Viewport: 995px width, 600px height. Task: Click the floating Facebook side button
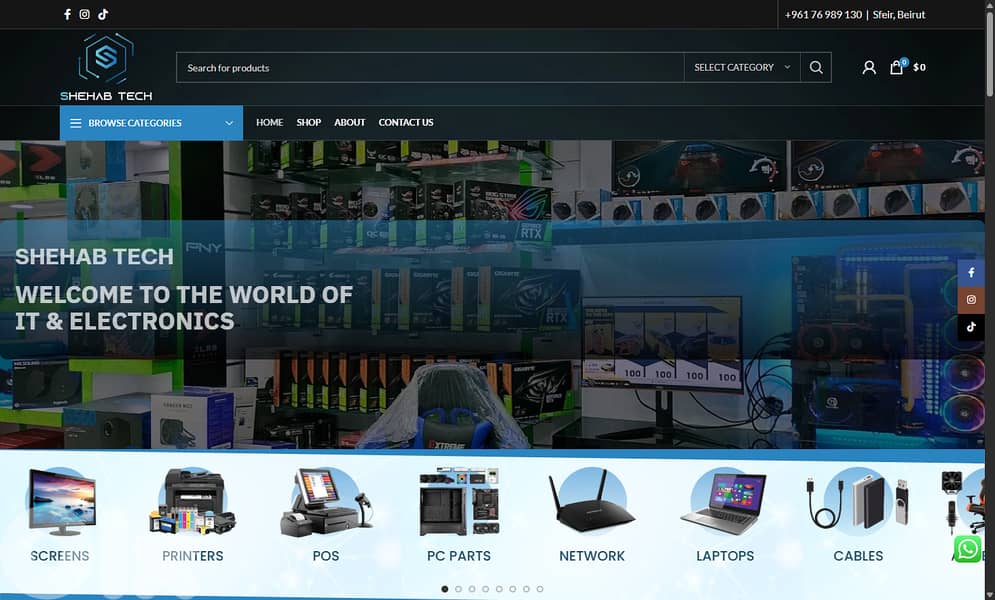coord(971,273)
